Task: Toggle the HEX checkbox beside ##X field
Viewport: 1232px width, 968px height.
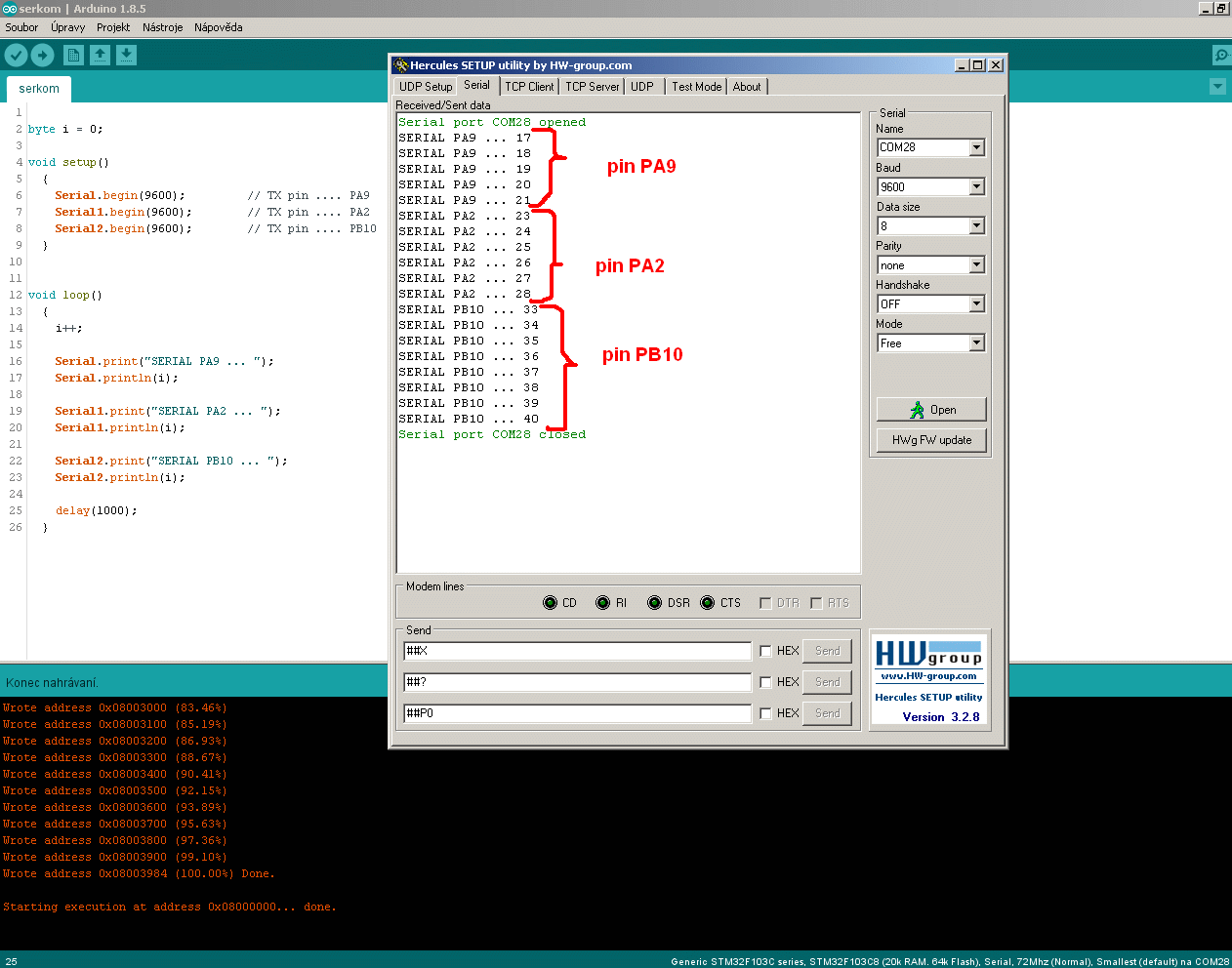Action: point(765,651)
